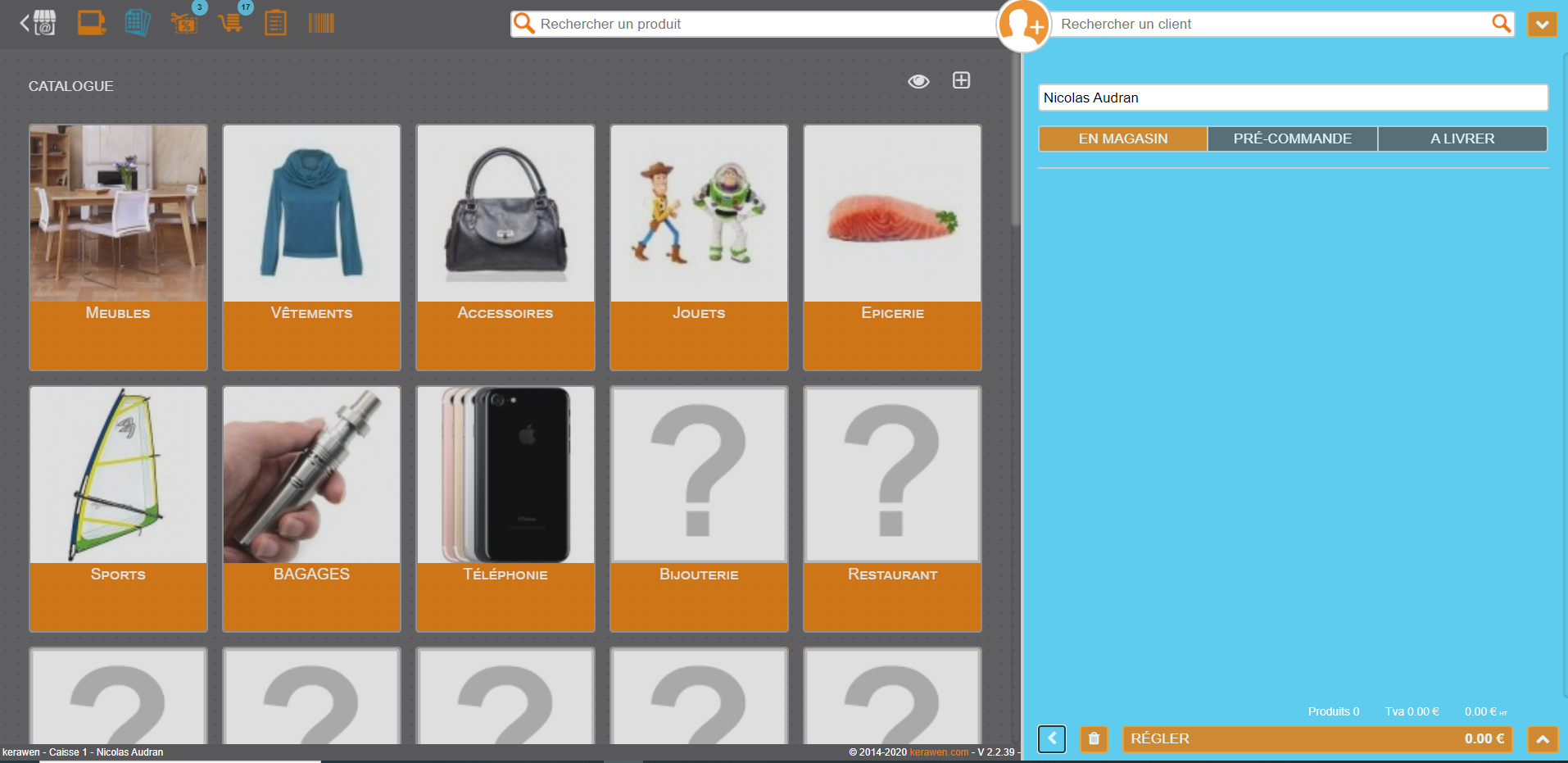Viewport: 1568px width, 763px height.
Task: Click 'kerawen - Caisse 1 - Nicolas Audran' status text
Action: [x=83, y=752]
